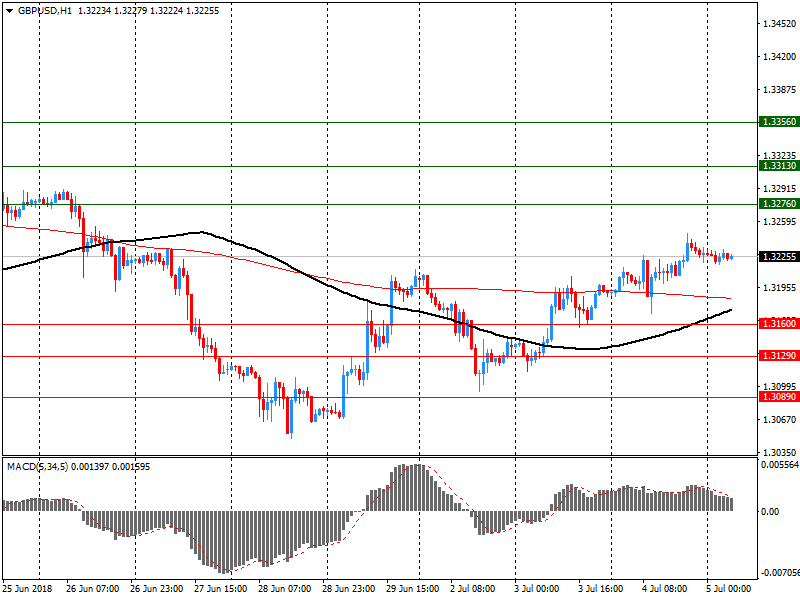Click the 2 Jul 08:00 time label
The height and width of the screenshot is (600, 800).
pos(472,589)
